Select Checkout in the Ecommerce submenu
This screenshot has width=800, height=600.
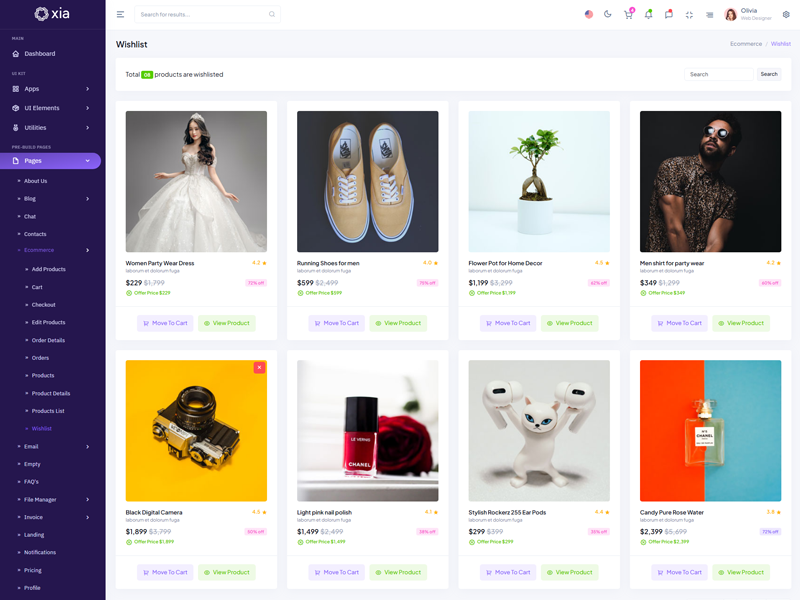click(43, 305)
